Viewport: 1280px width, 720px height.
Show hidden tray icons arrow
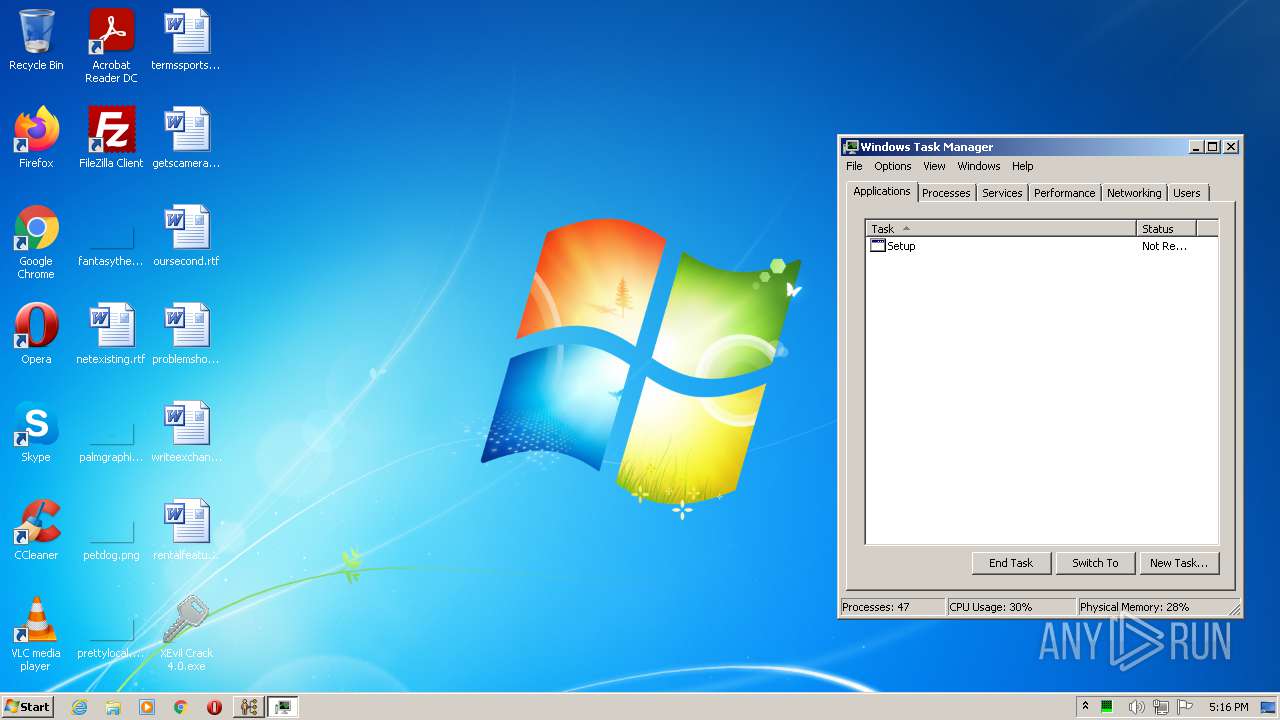(x=1085, y=707)
